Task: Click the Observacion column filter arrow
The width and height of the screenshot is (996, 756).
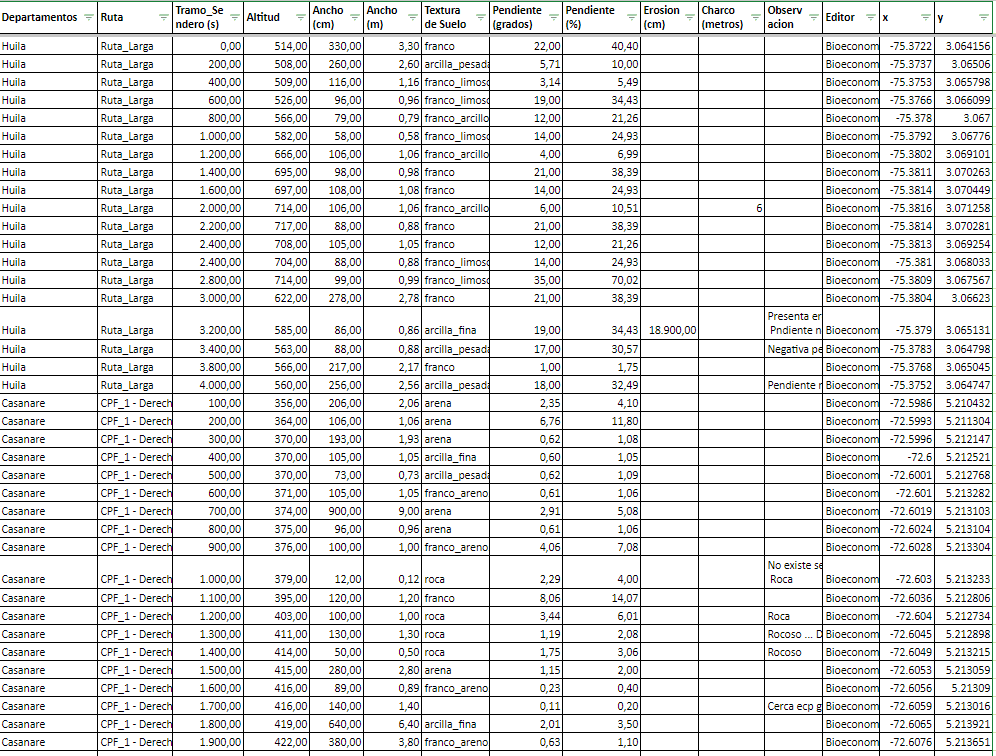Action: (813, 18)
